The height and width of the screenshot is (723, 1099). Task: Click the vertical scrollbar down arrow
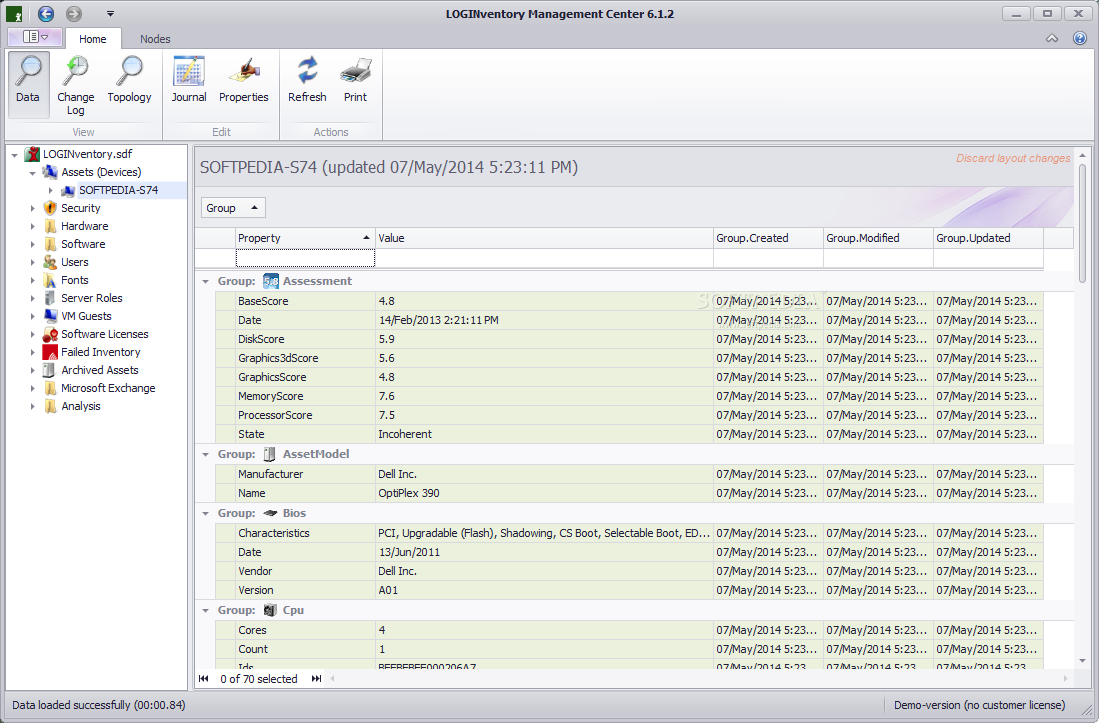pyautogui.click(x=1082, y=661)
